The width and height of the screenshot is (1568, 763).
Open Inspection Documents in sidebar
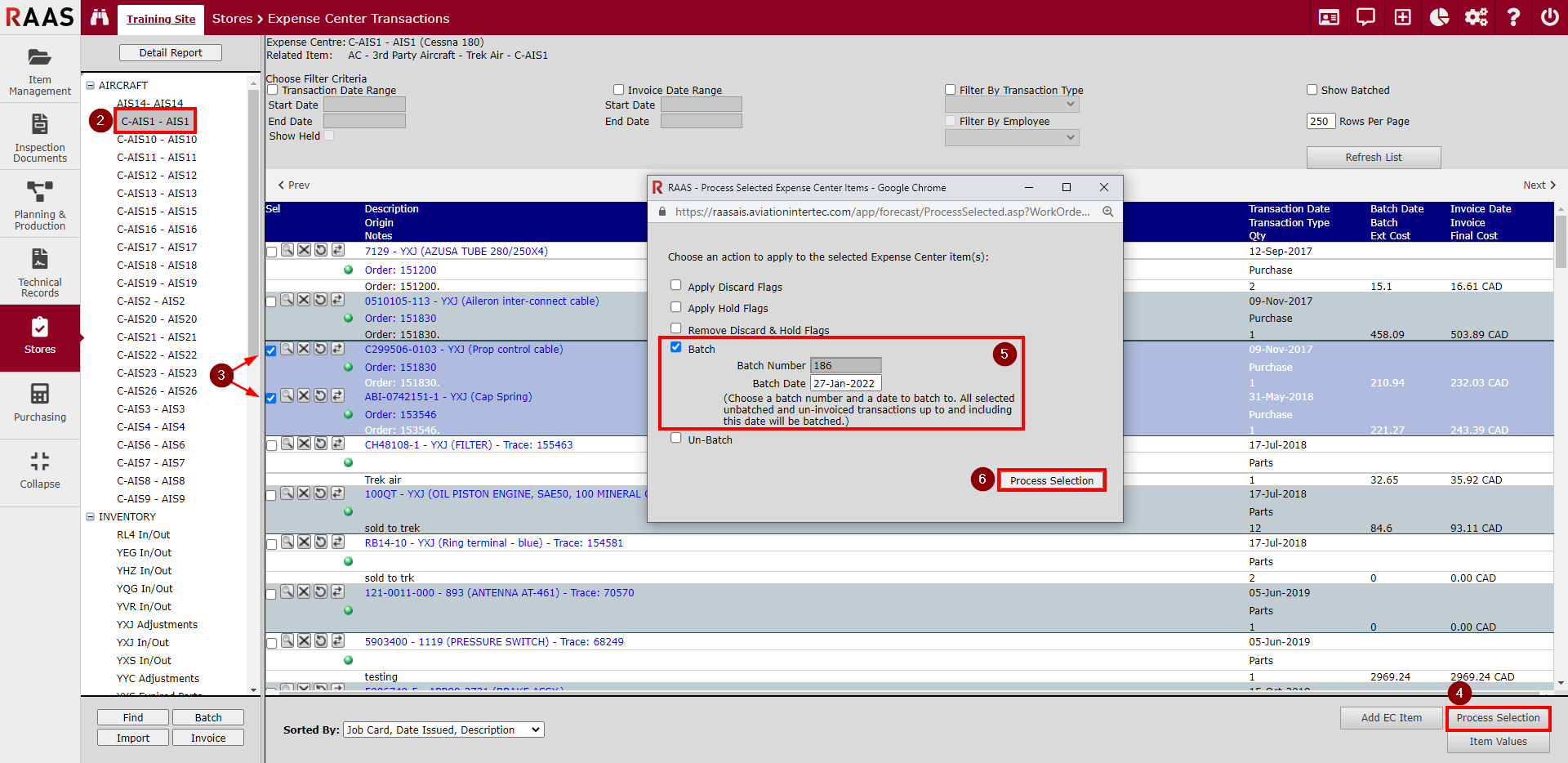point(40,137)
